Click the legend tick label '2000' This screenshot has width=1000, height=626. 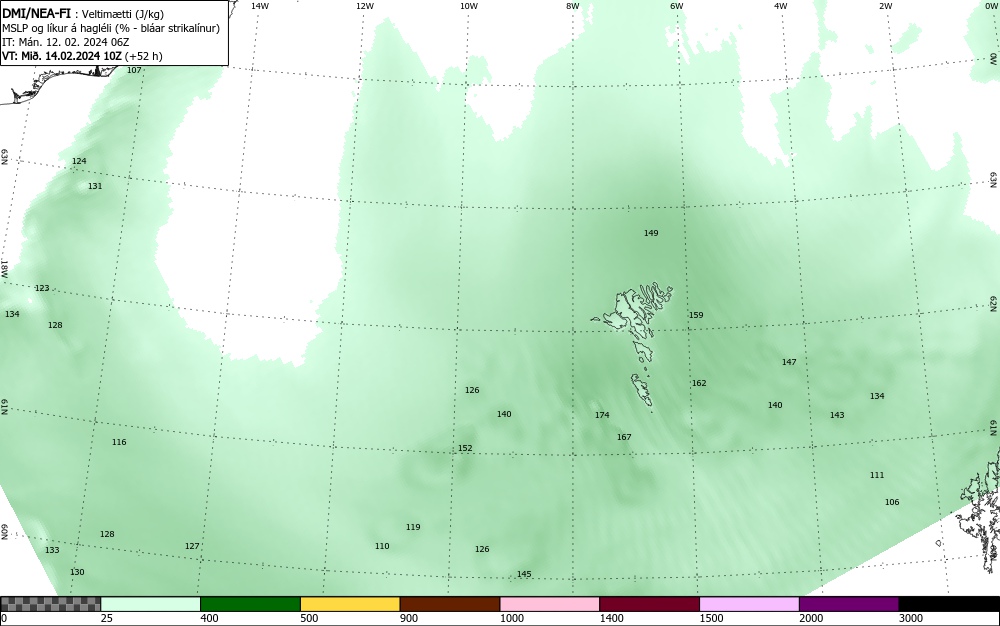[811, 618]
